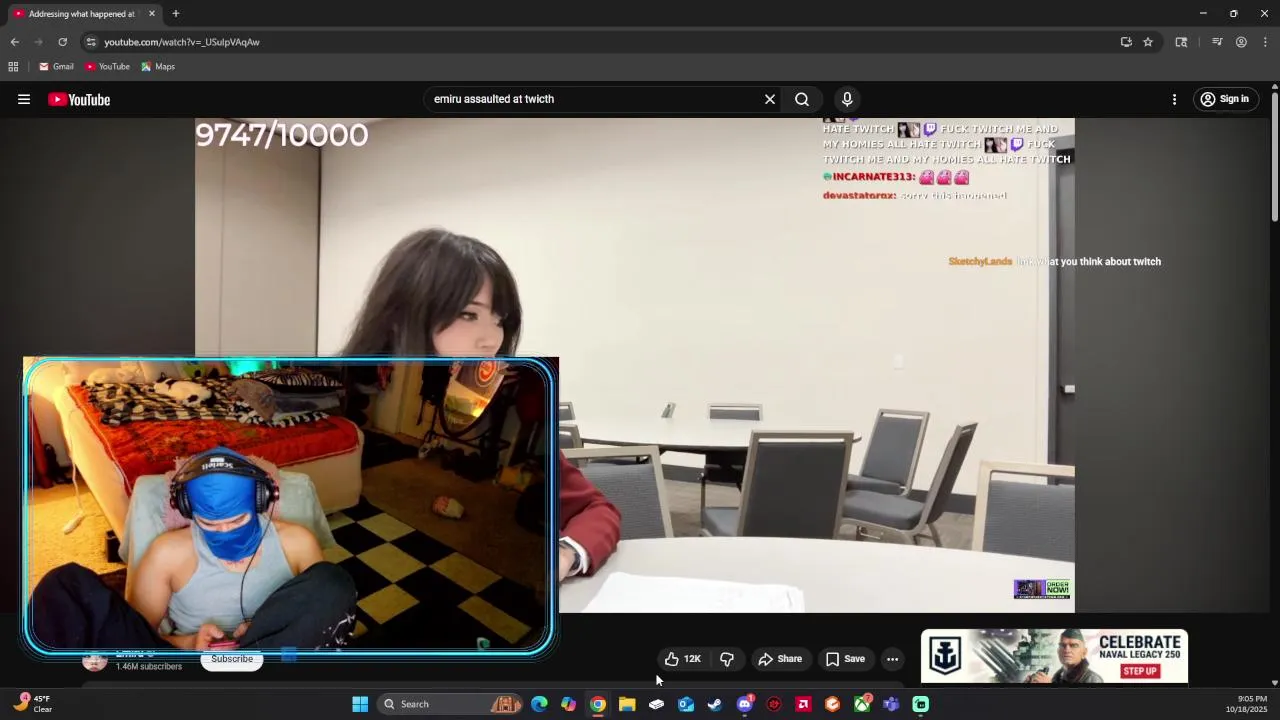
Task: Dislike the video
Action: [x=727, y=659]
